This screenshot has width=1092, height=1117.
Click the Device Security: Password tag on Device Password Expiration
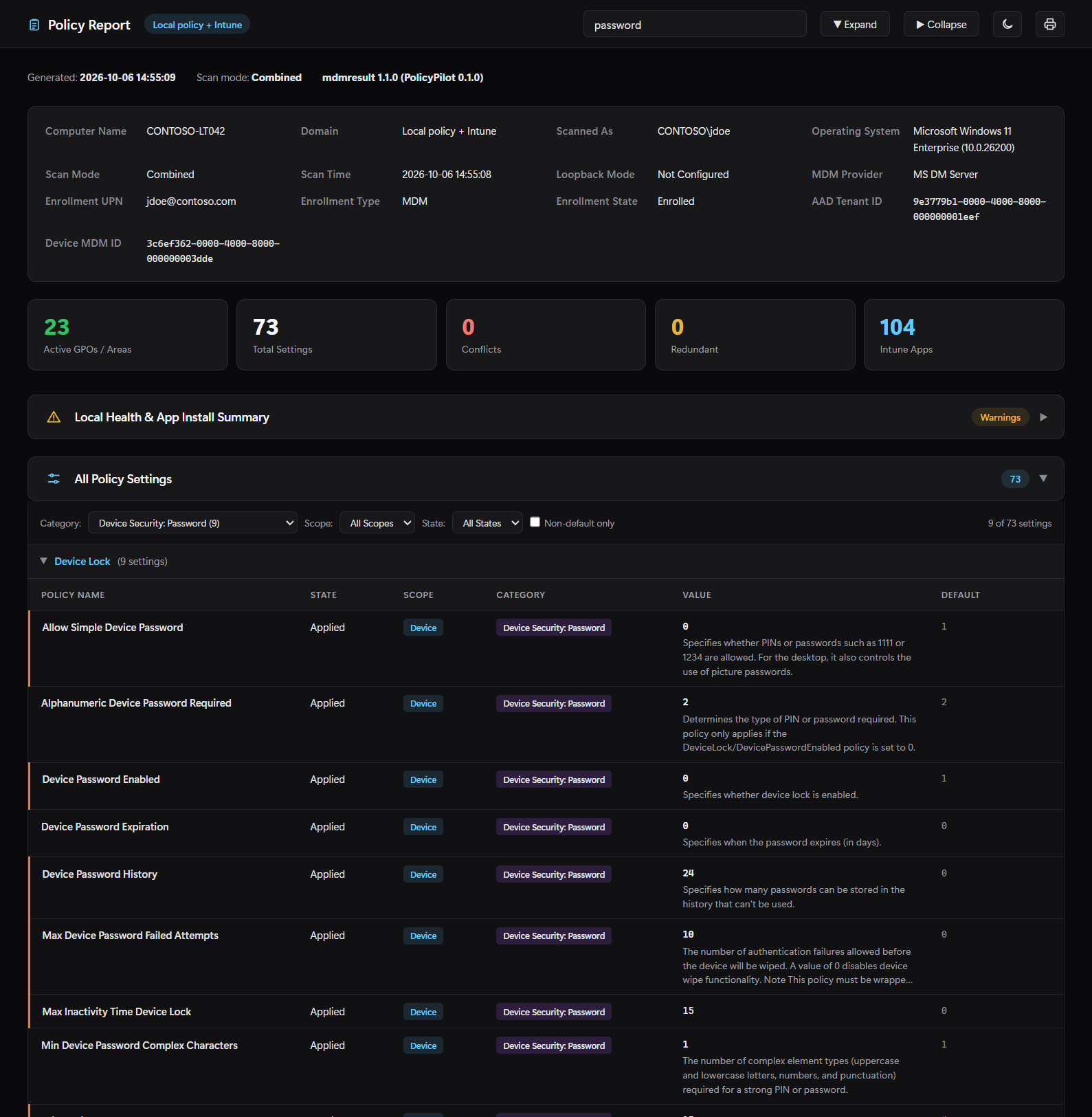click(554, 827)
